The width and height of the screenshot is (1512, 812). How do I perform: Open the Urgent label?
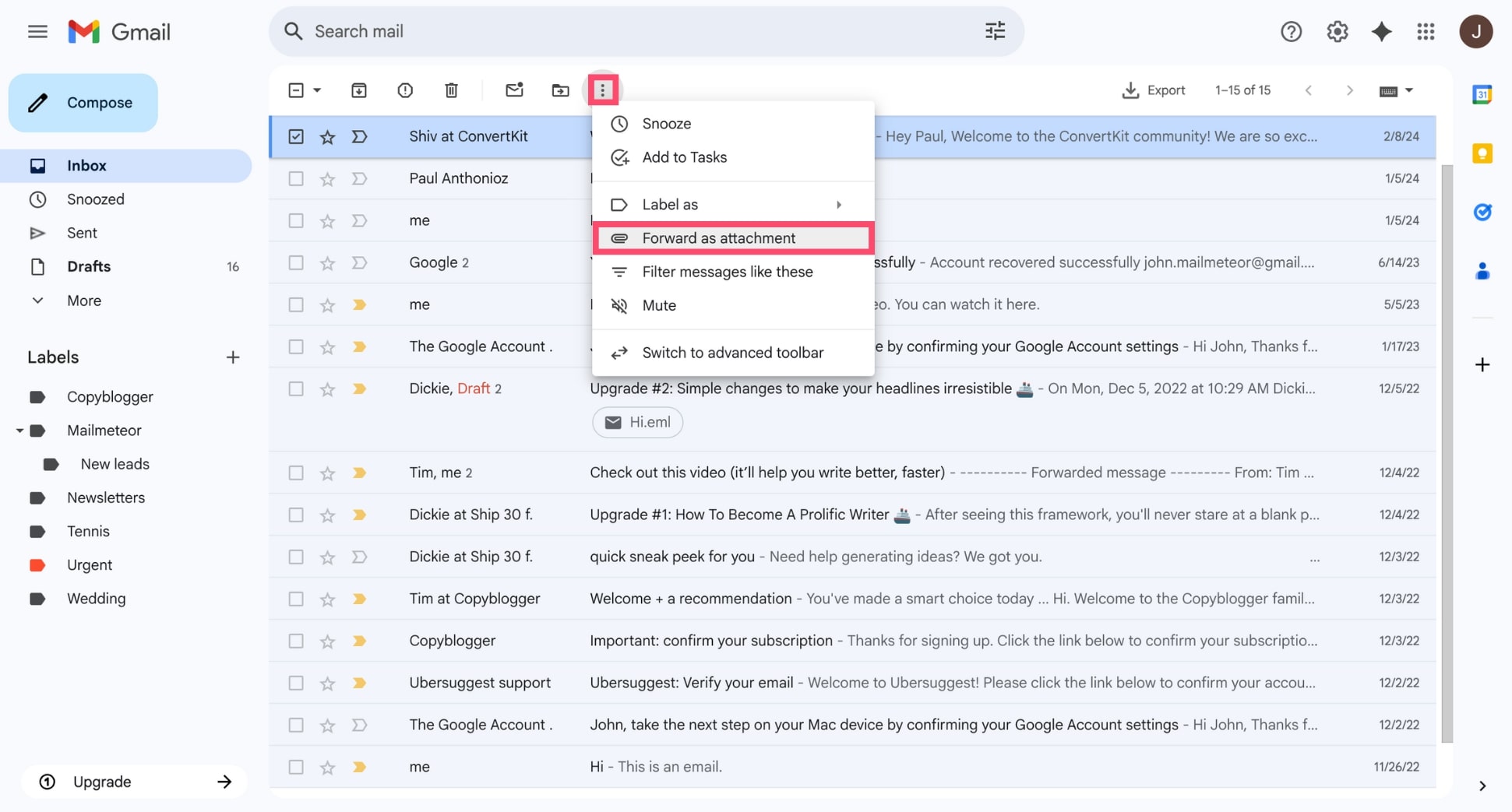click(x=90, y=565)
